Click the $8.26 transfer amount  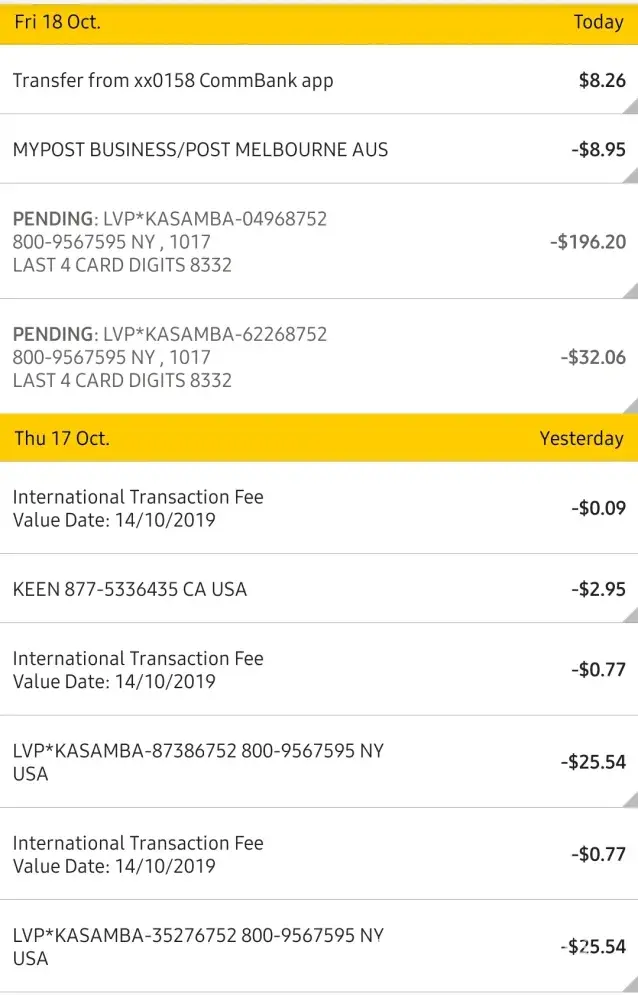click(x=602, y=81)
